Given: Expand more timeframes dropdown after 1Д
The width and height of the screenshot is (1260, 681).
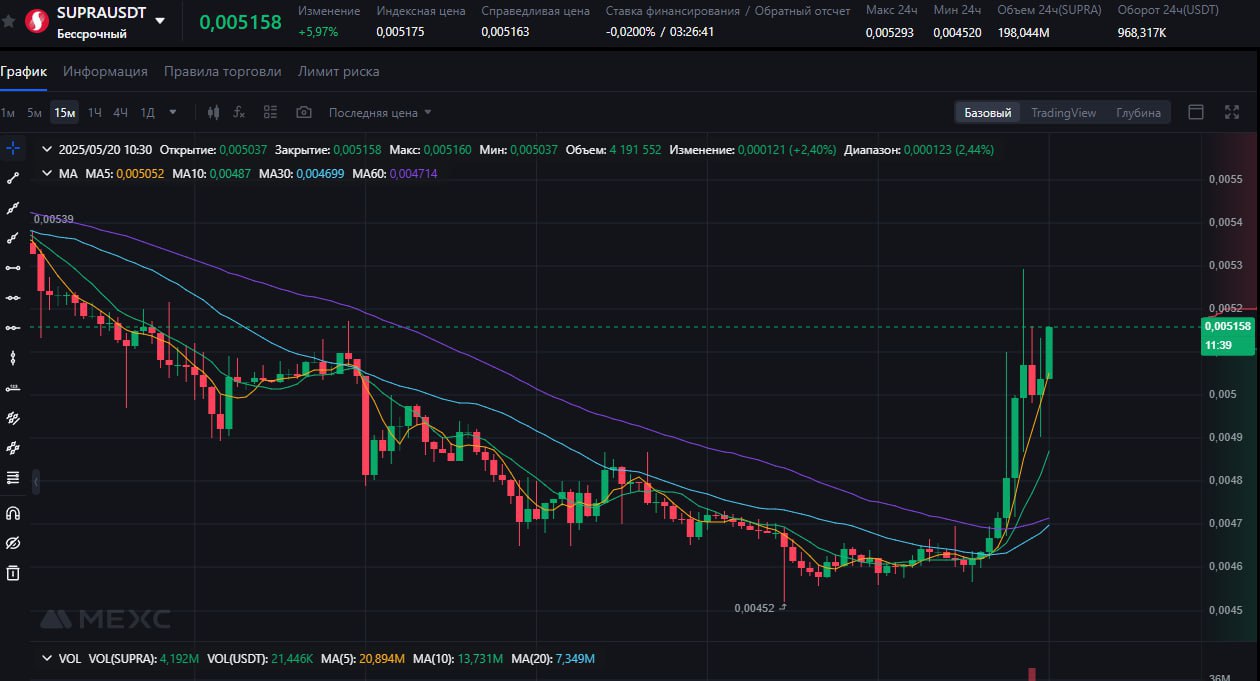Looking at the screenshot, I should click(x=173, y=112).
